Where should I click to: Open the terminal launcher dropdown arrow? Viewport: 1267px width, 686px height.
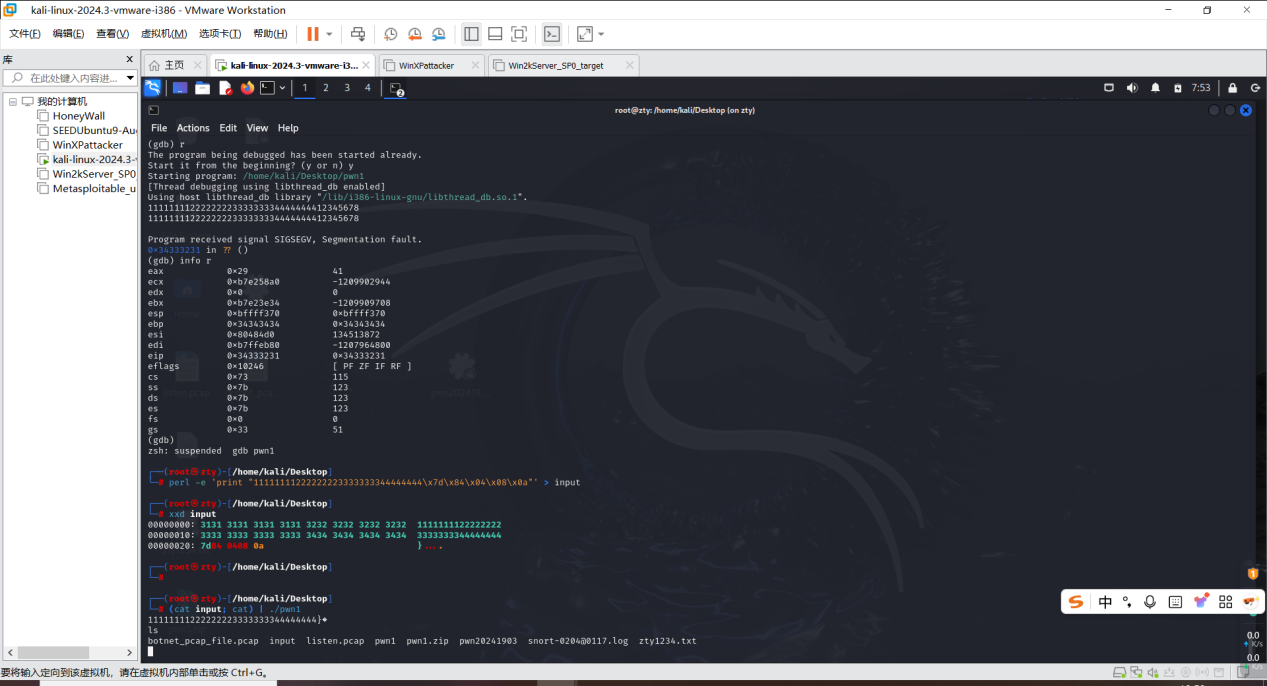(283, 88)
